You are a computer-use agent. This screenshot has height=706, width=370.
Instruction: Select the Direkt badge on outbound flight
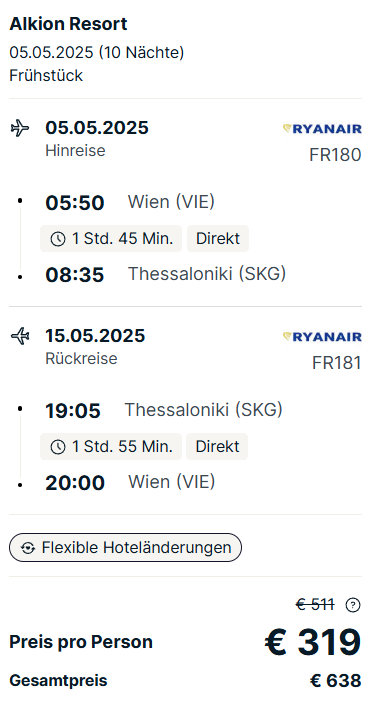218,239
